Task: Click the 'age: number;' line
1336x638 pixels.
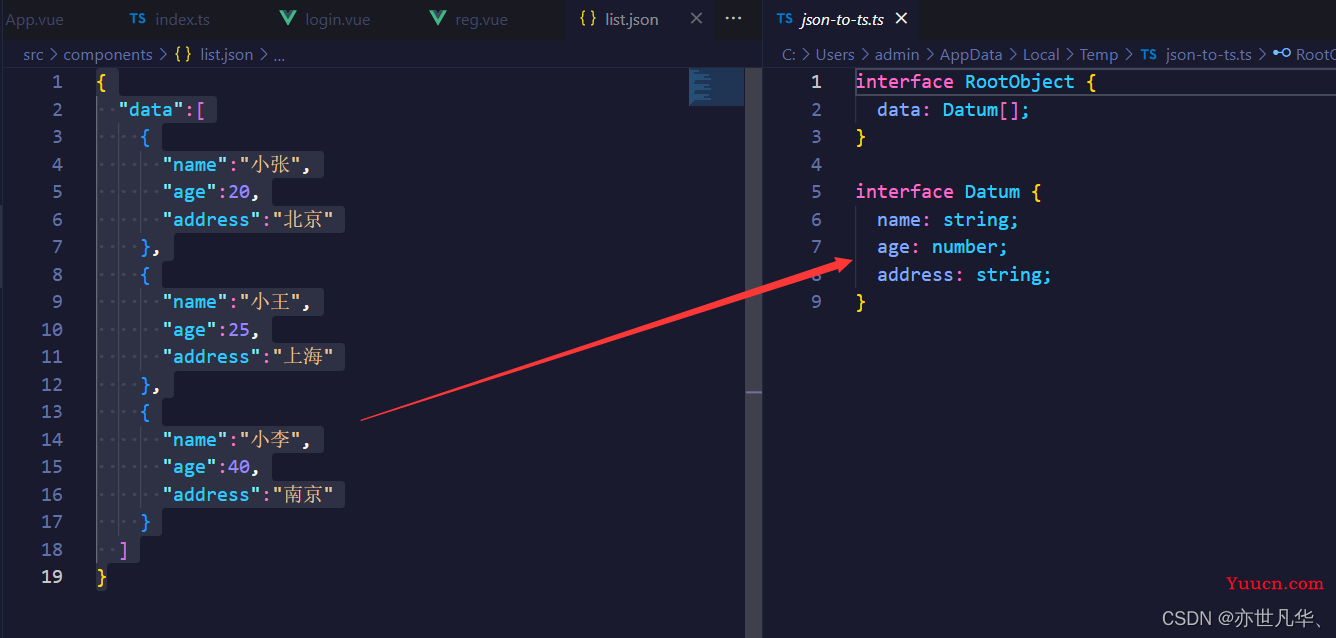Action: pyautogui.click(x=943, y=247)
